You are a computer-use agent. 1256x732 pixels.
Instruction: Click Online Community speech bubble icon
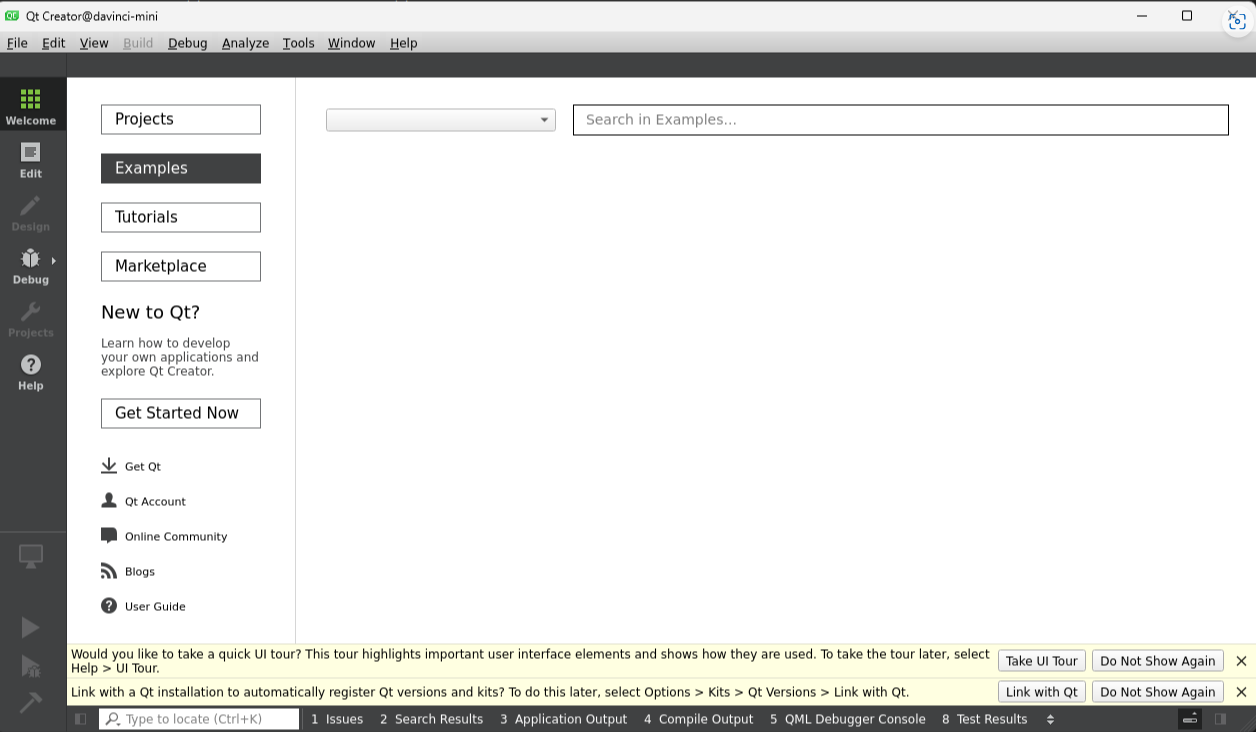(109, 536)
